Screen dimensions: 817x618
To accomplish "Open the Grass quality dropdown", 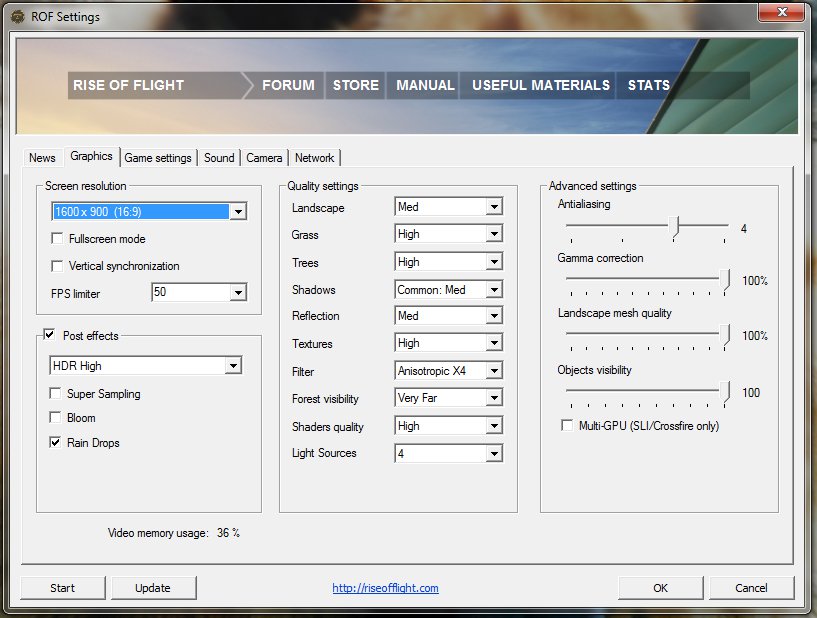I will pyautogui.click(x=449, y=234).
